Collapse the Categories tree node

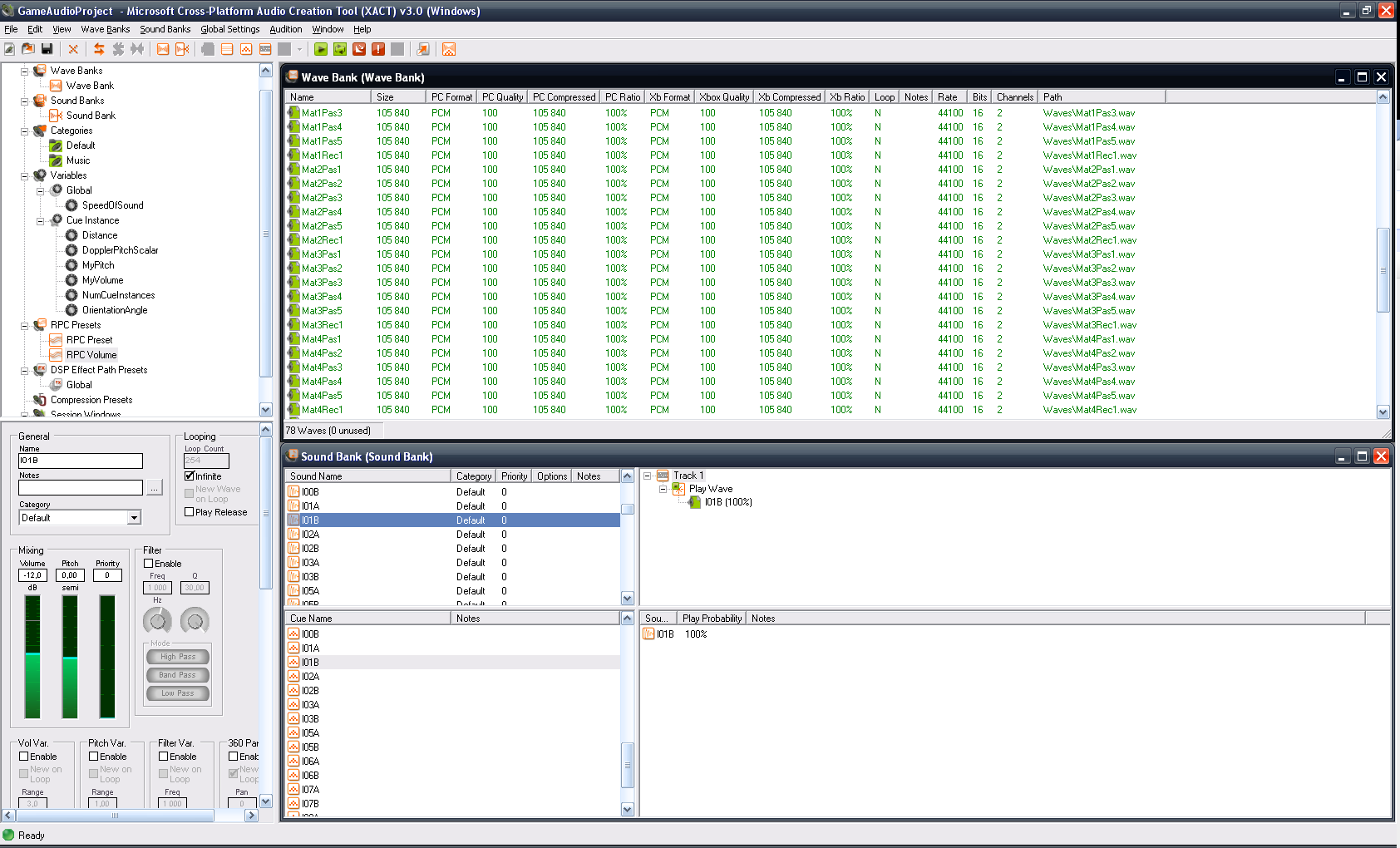[24, 131]
